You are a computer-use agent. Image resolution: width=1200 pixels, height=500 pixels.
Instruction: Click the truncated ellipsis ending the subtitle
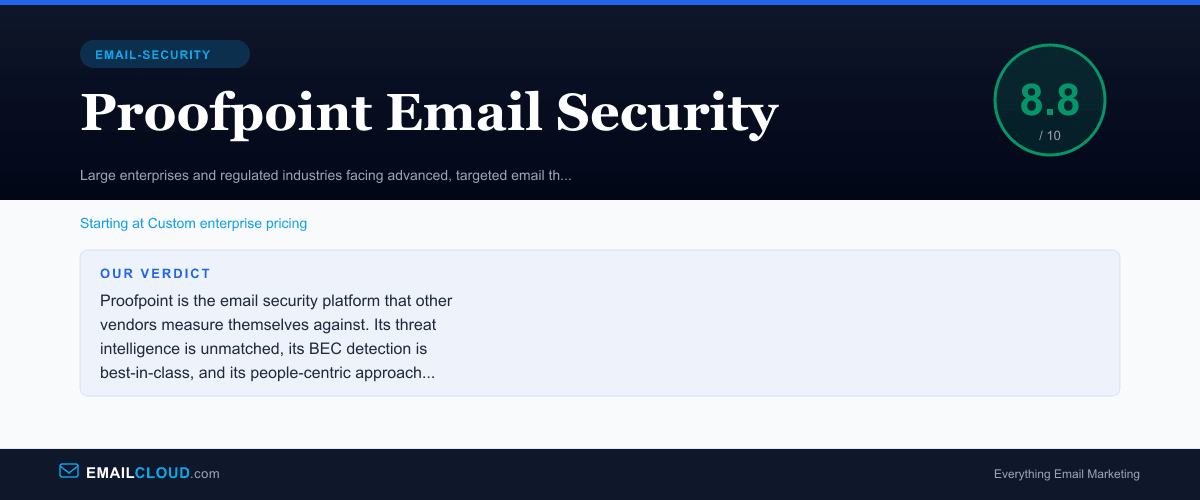[566, 176]
